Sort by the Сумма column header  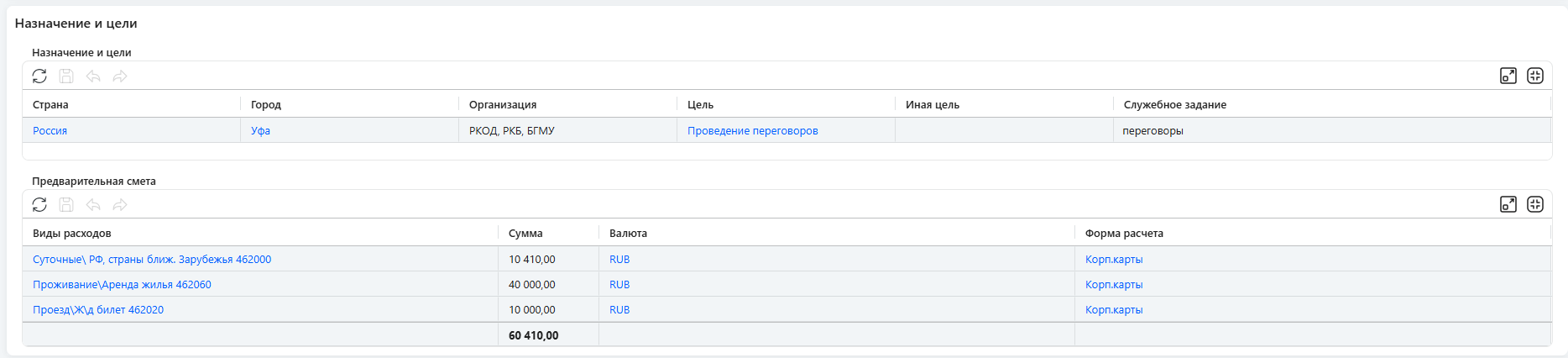tap(525, 234)
